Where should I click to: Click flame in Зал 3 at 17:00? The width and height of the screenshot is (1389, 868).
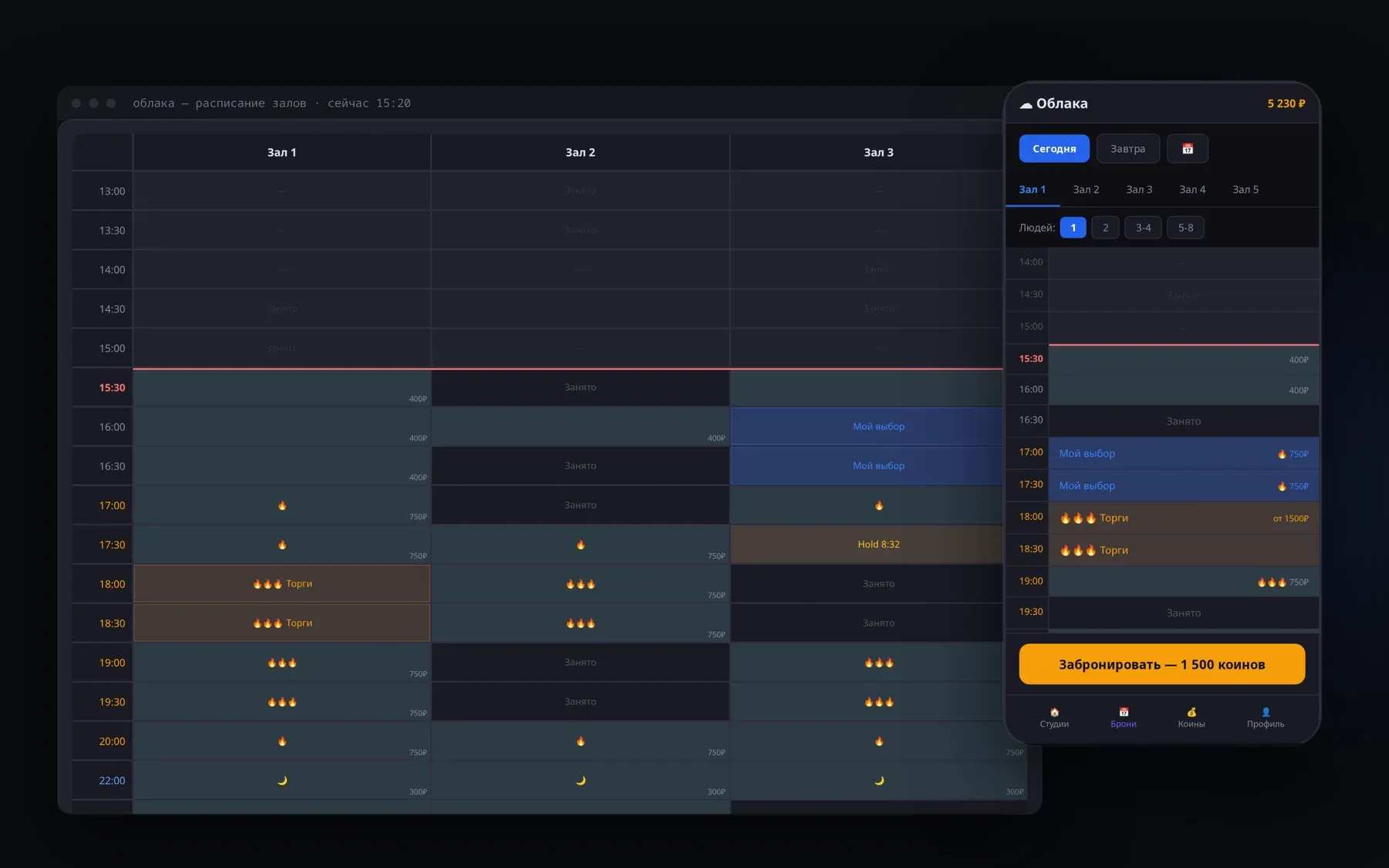[879, 505]
